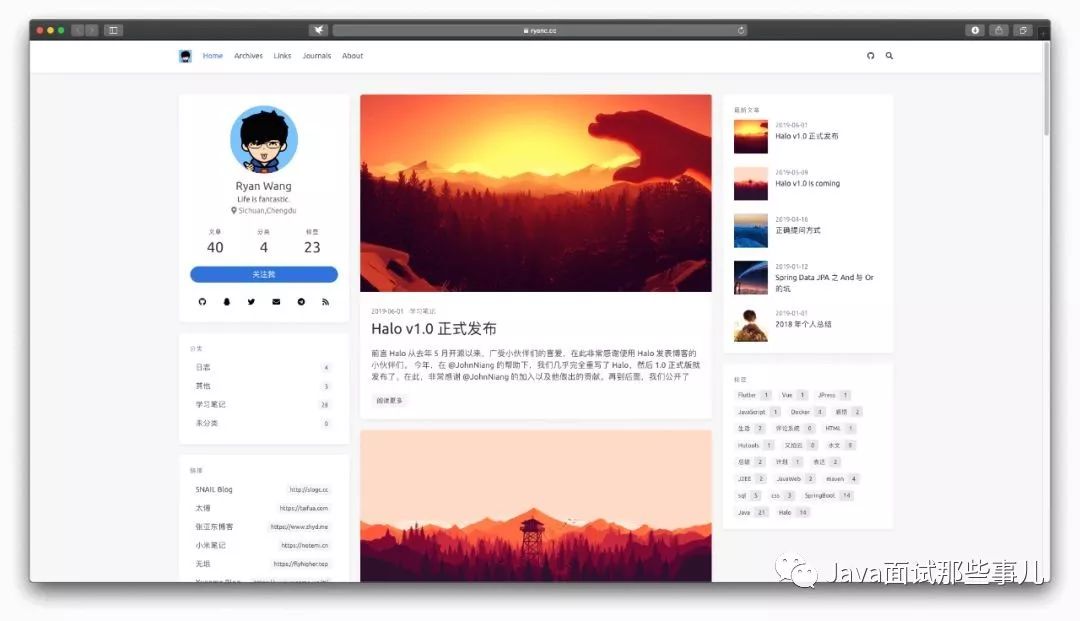The width and height of the screenshot is (1080, 621).
Task: Select the J2EE tag
Action: pyautogui.click(x=751, y=478)
